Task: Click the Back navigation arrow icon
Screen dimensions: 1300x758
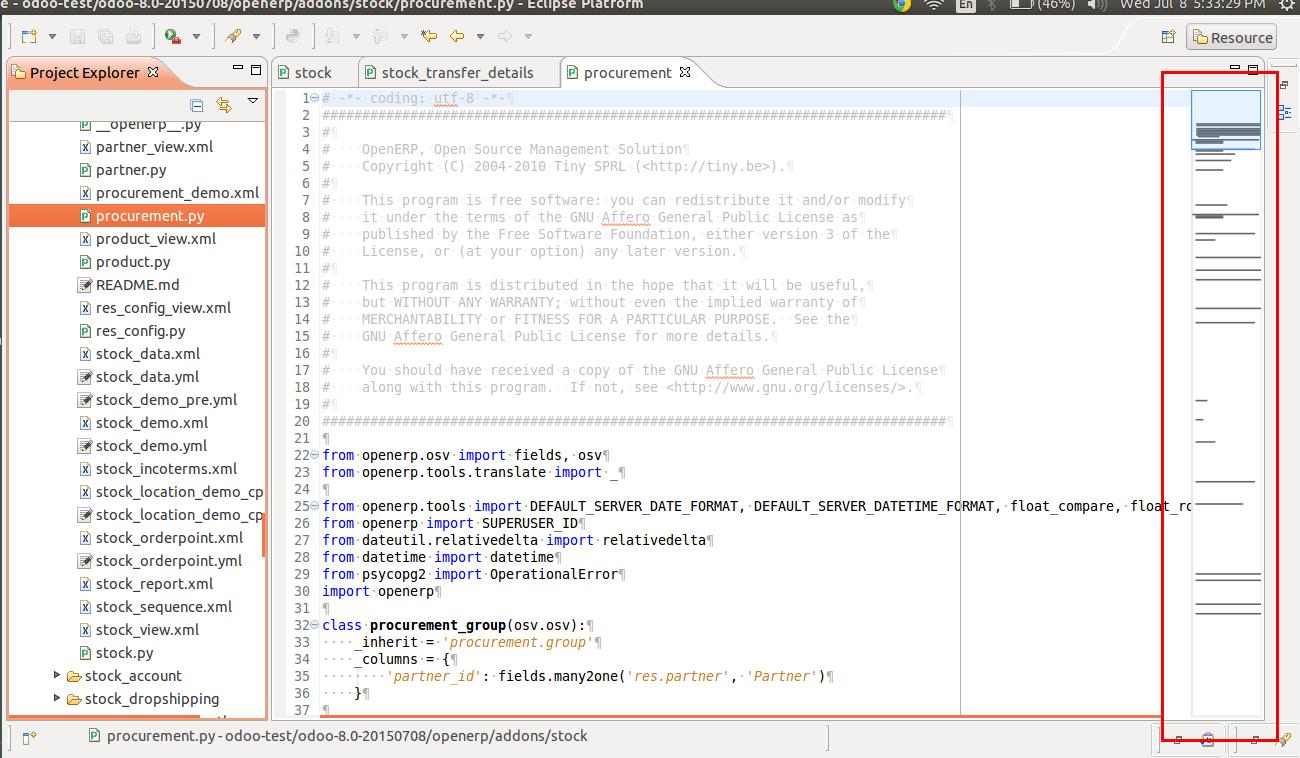Action: click(458, 34)
